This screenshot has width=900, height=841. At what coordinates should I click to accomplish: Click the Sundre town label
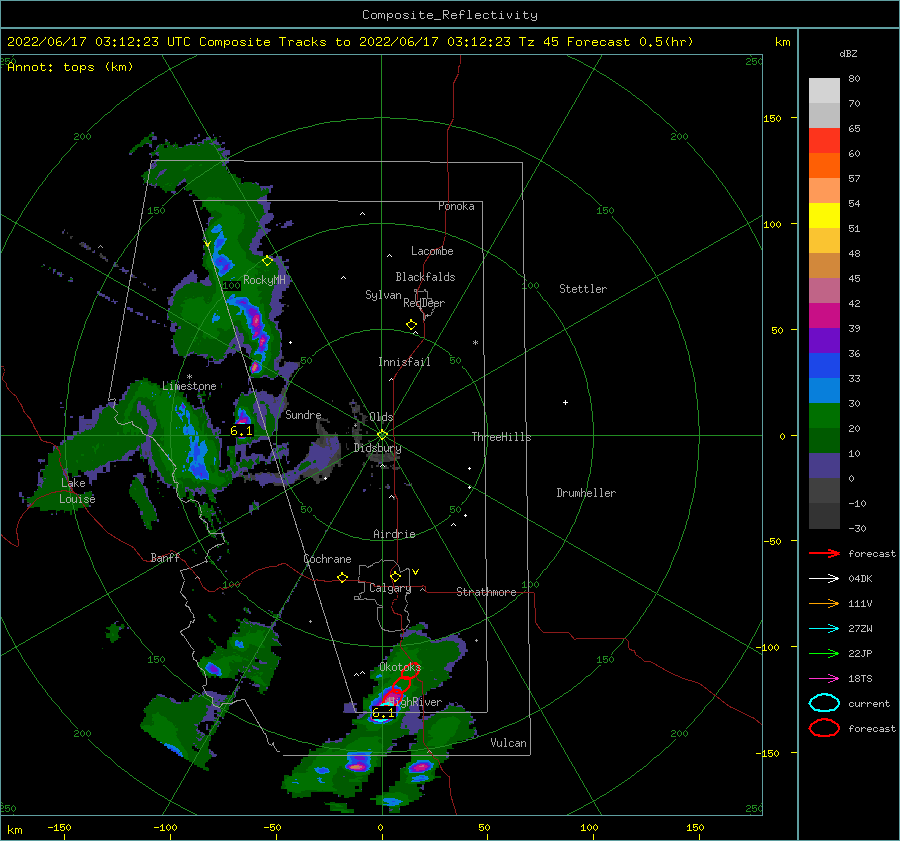303,415
